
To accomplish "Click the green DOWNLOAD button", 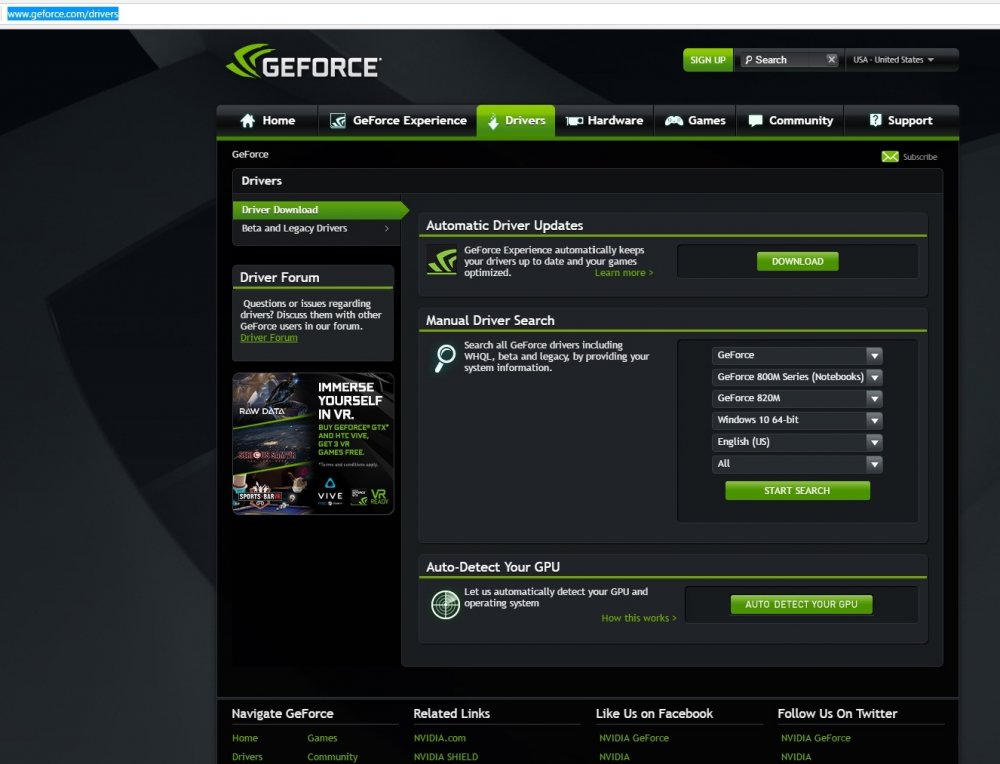I will (x=797, y=261).
